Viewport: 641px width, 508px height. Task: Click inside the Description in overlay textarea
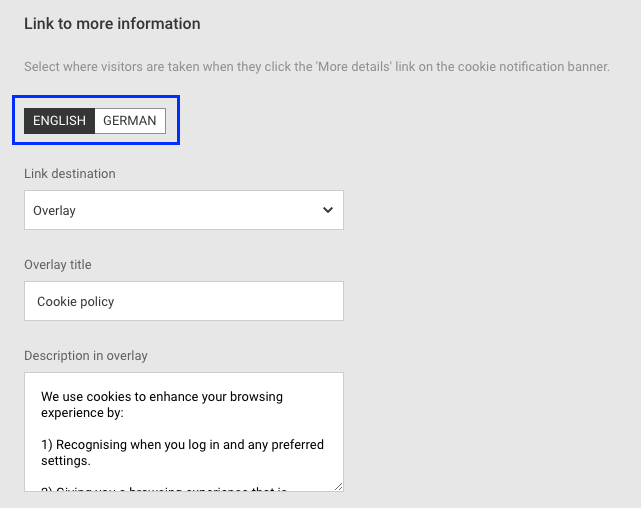pyautogui.click(x=183, y=430)
